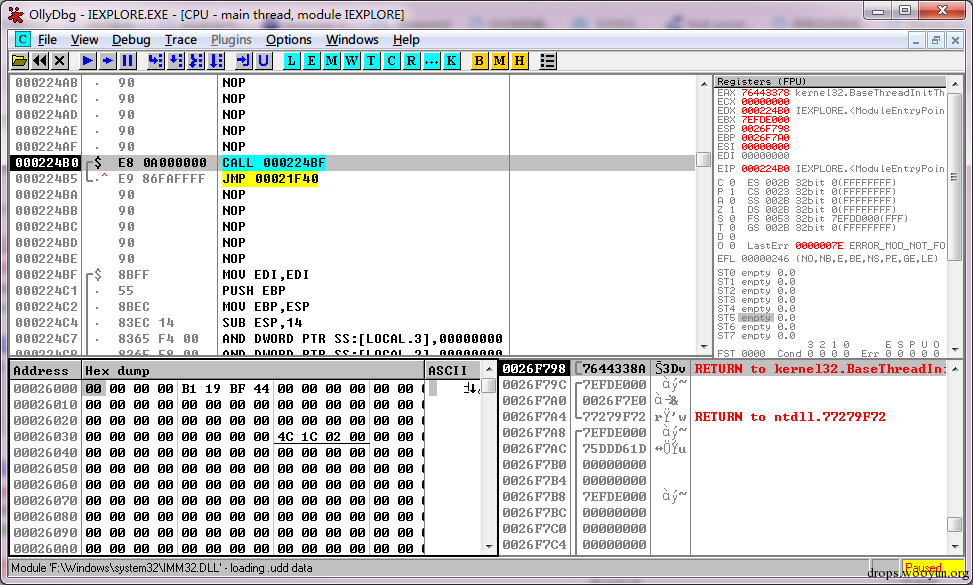Click EAX register value 76443378
This screenshot has height=585, width=973.
[765, 93]
